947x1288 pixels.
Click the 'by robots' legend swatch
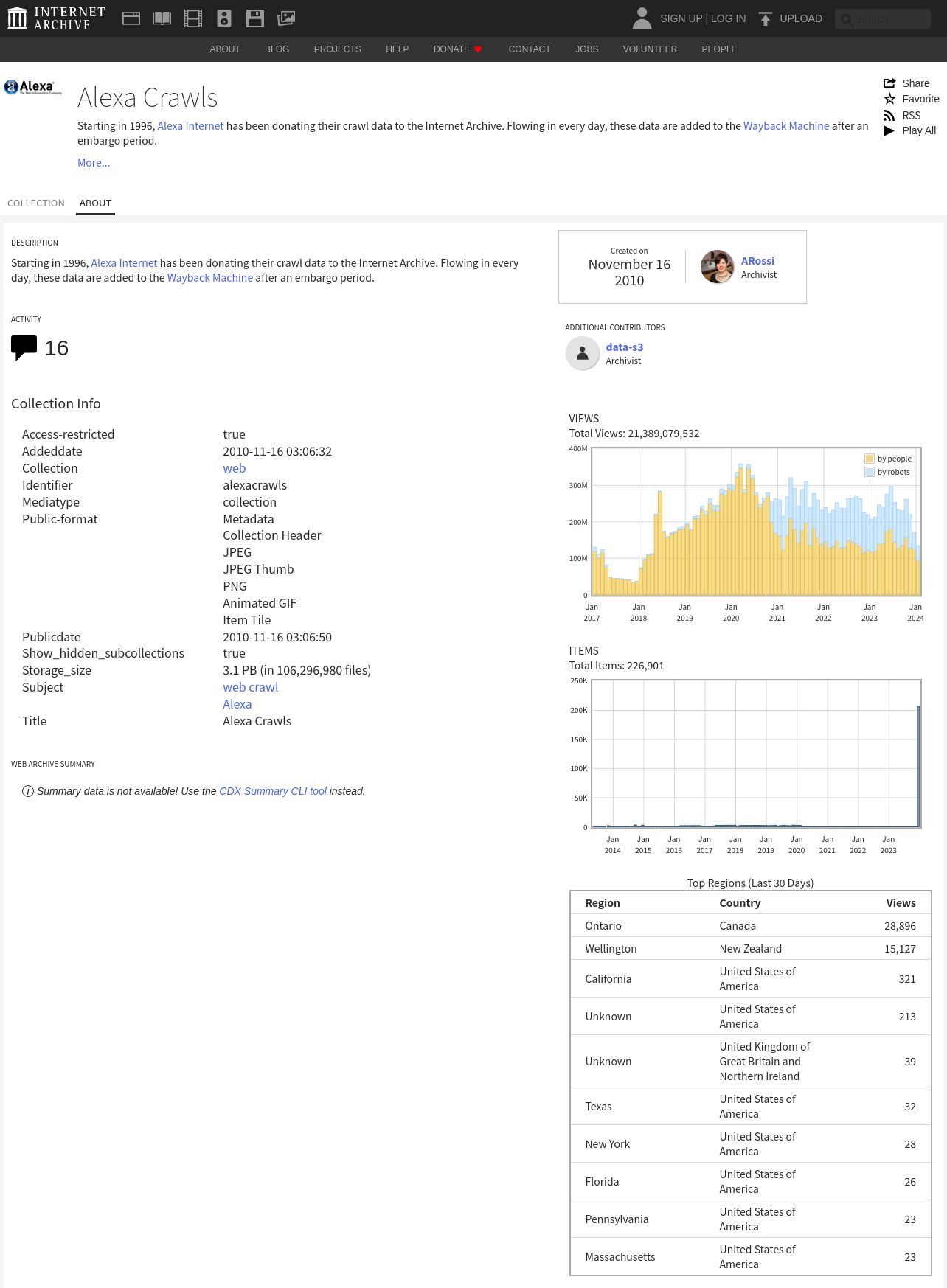click(870, 472)
